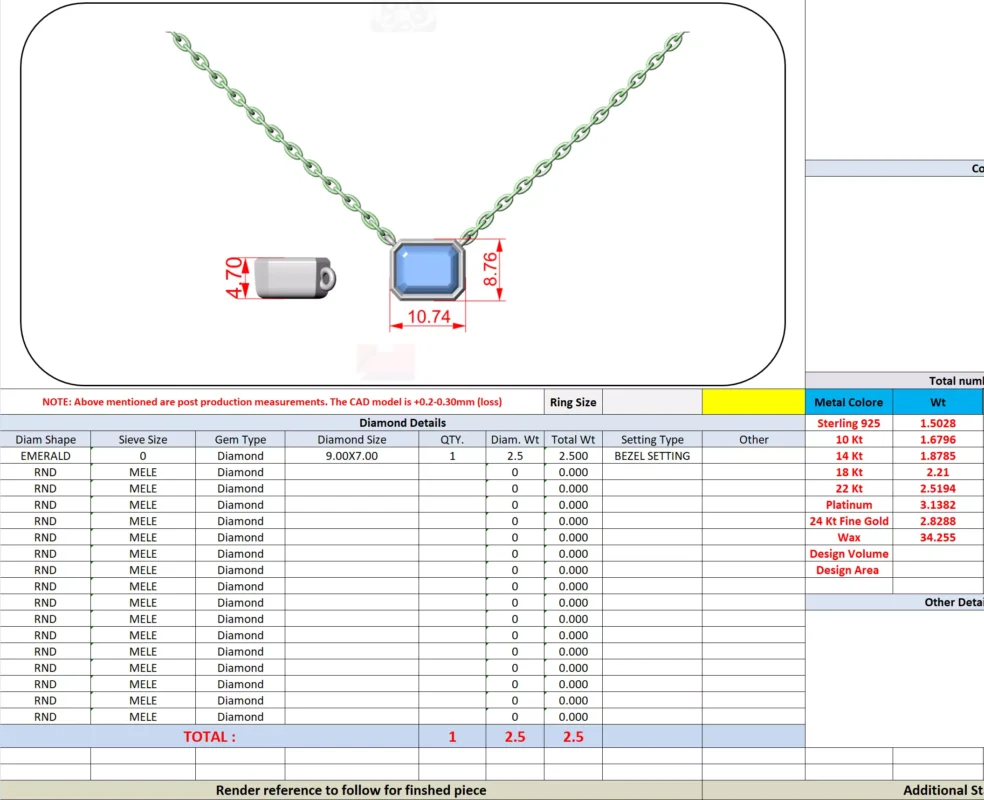Click the empty Ring Size value cell
Screen dimensions: 984x800
651,402
